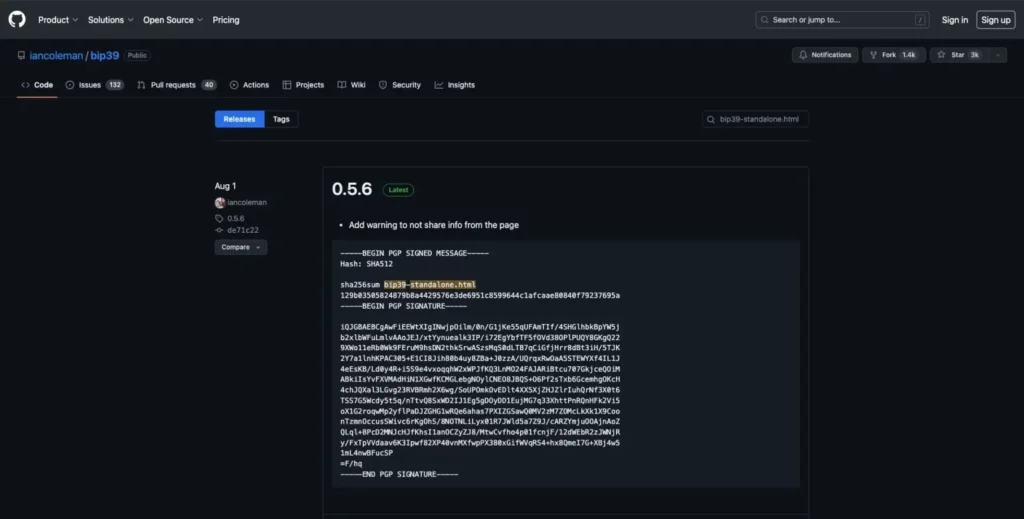This screenshot has width=1024, height=519.
Task: Click the highlighted bip39-standalone.html text
Action: (x=430, y=285)
